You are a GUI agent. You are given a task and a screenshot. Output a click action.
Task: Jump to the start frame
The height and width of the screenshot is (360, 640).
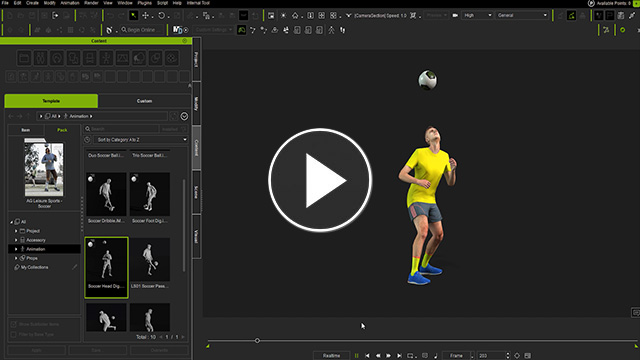coord(367,356)
